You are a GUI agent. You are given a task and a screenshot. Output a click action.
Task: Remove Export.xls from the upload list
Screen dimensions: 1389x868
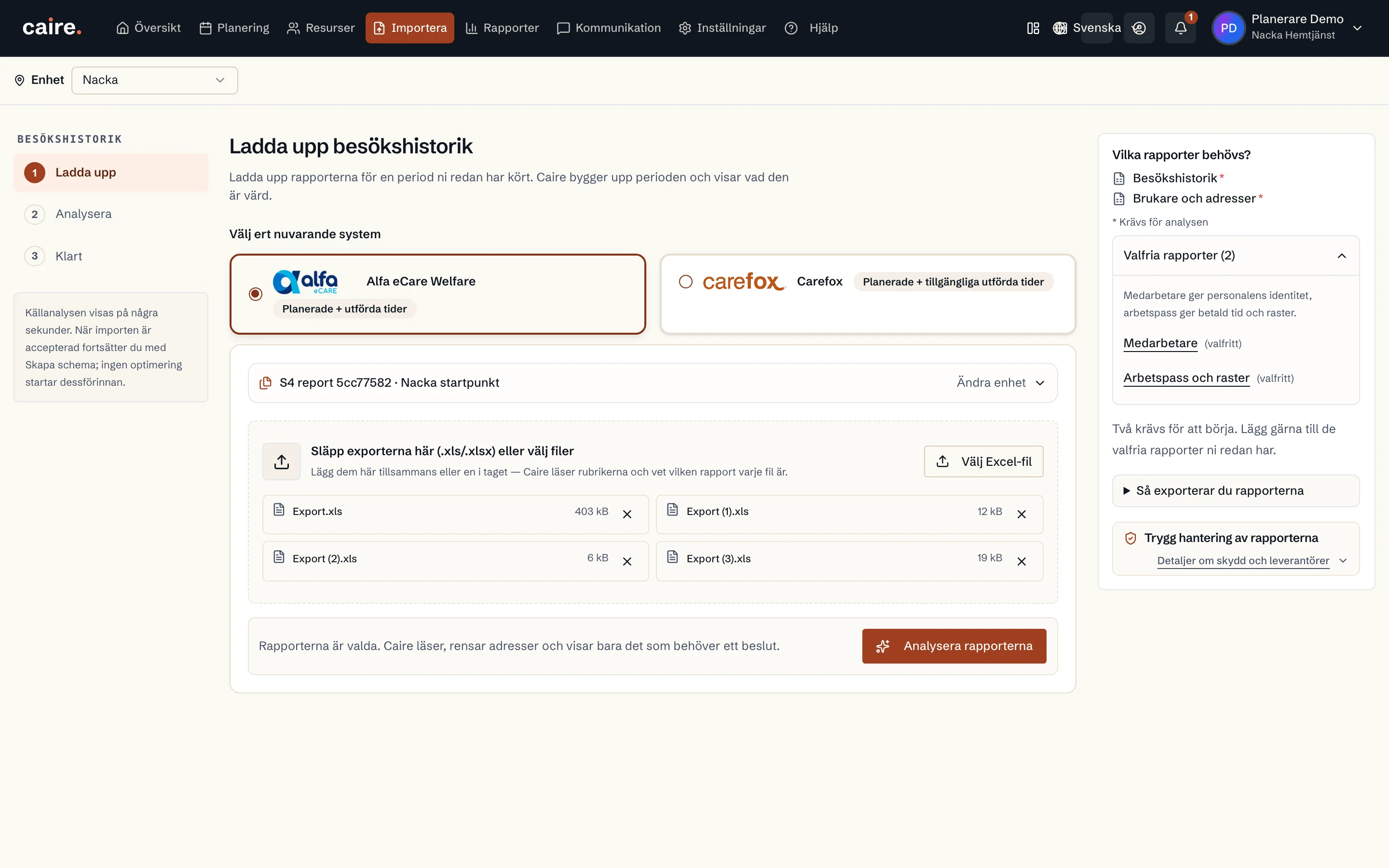(627, 514)
